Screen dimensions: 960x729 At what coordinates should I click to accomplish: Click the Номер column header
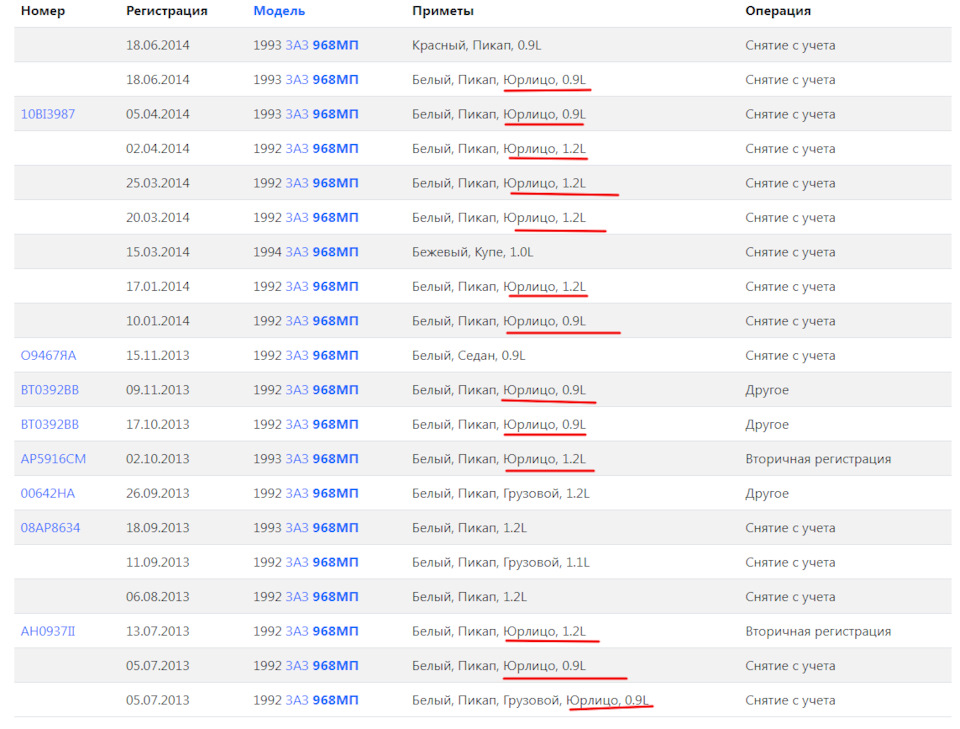[x=43, y=11]
